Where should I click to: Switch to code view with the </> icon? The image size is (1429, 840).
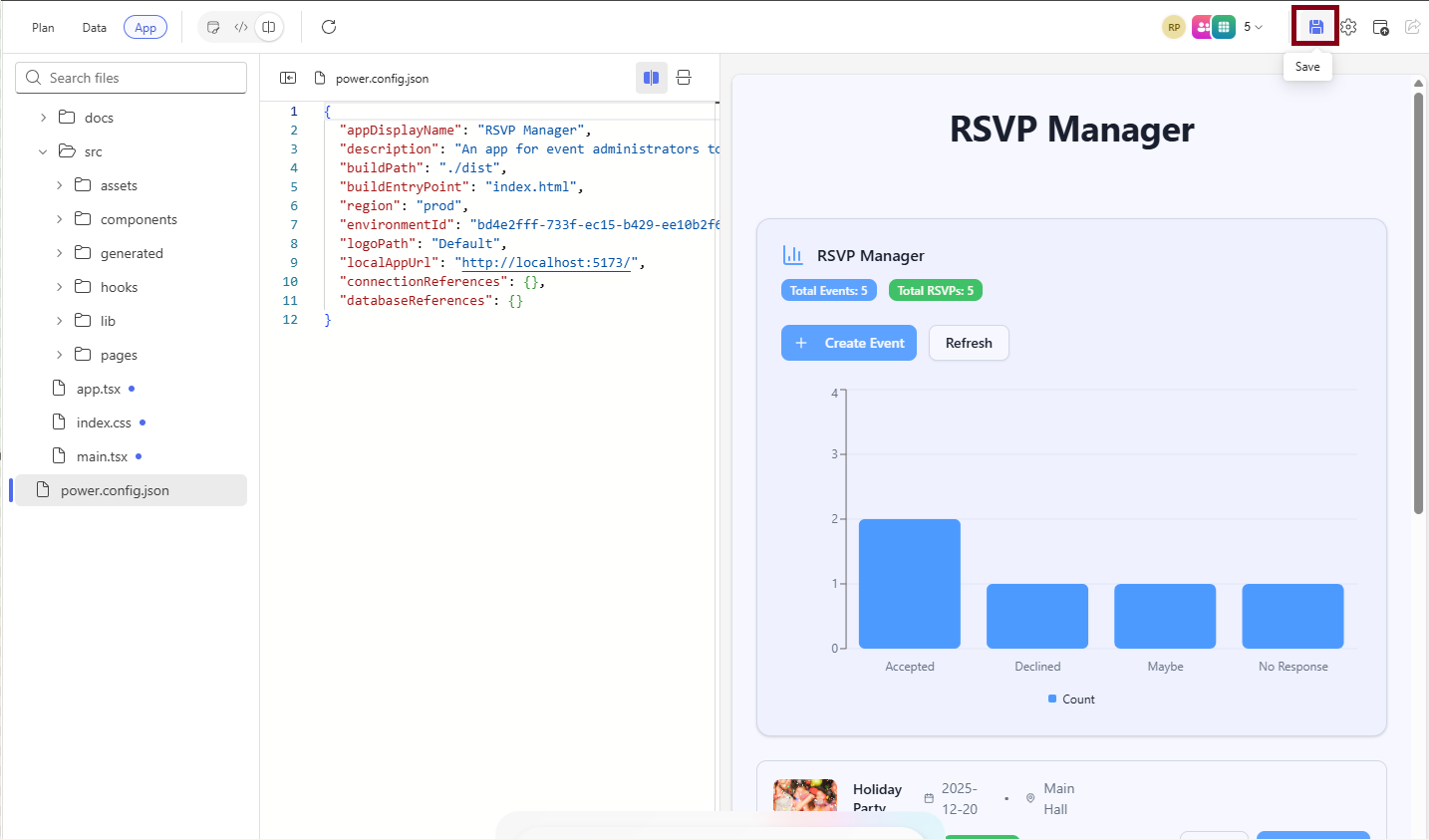tap(239, 27)
